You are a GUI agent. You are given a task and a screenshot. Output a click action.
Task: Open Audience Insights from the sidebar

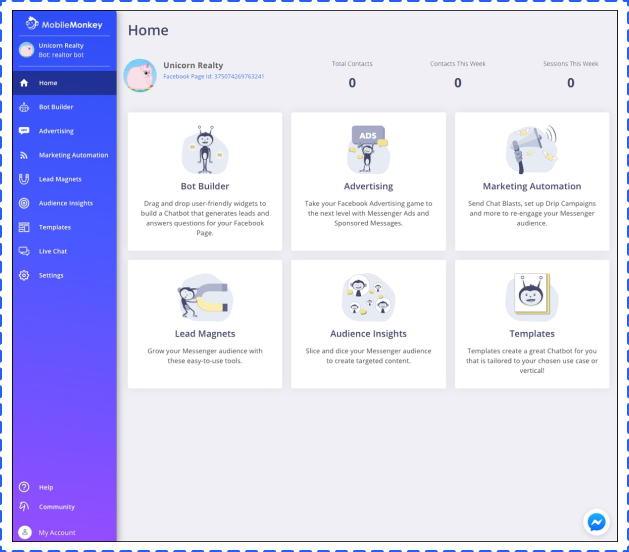[x=65, y=203]
